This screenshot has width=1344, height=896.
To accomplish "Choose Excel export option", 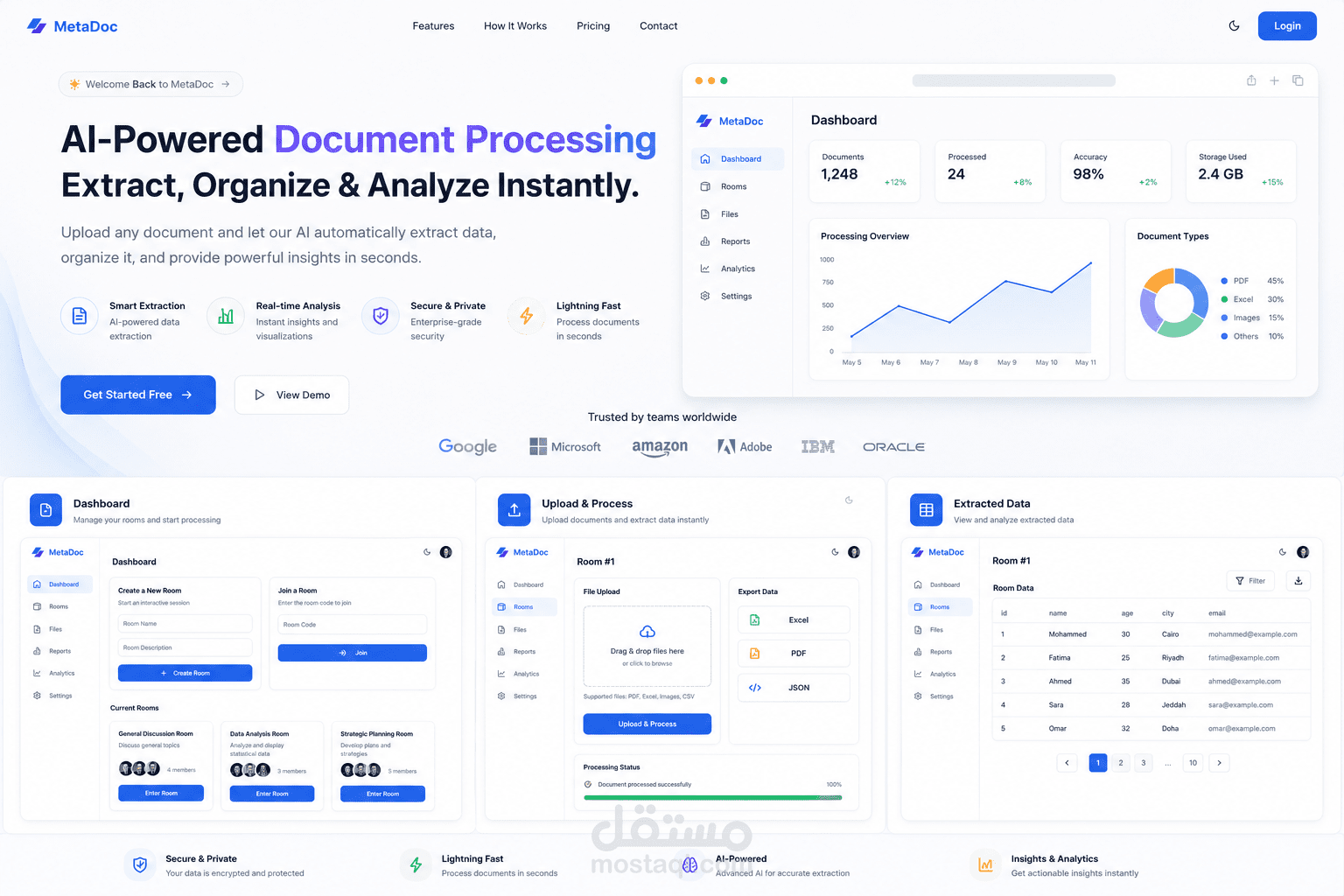I will [794, 619].
